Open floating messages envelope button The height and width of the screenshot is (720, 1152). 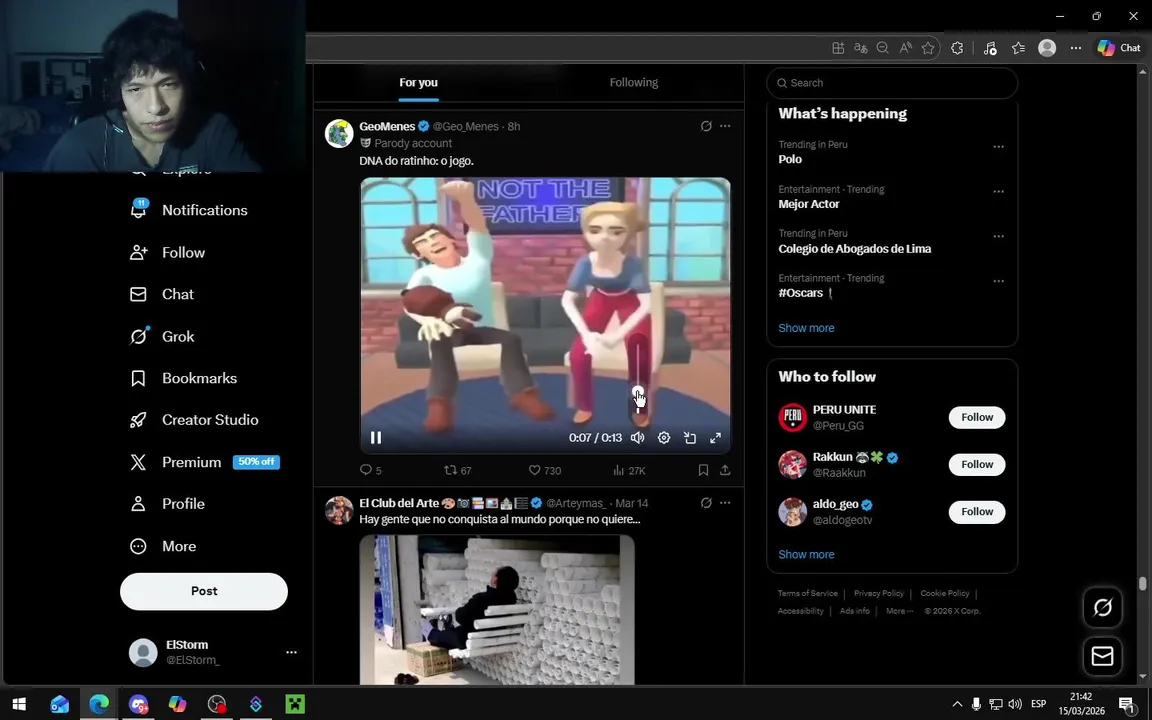[1103, 656]
